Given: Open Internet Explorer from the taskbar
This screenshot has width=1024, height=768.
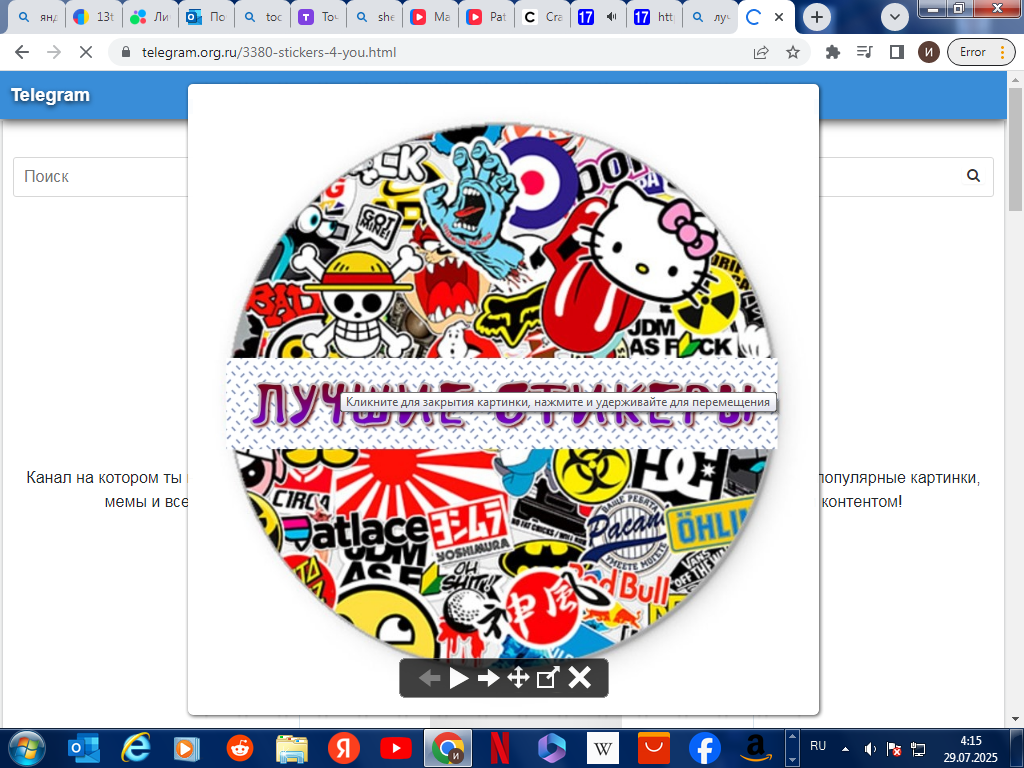Looking at the screenshot, I should [x=136, y=748].
